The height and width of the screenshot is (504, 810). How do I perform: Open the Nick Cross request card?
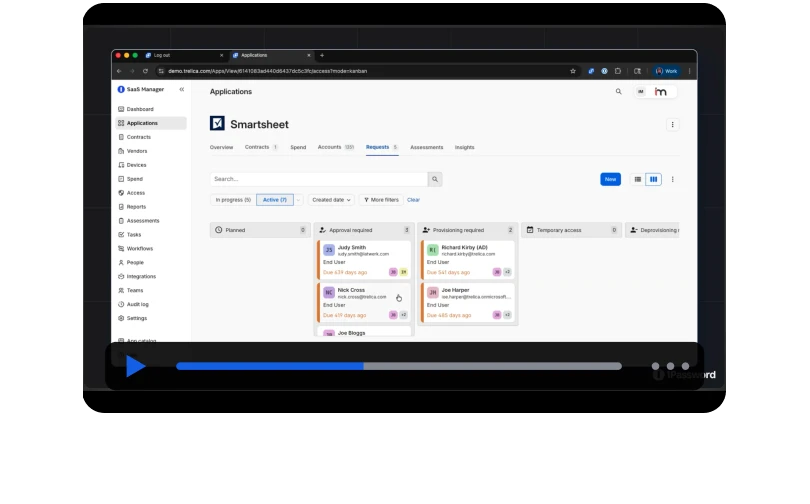point(364,303)
